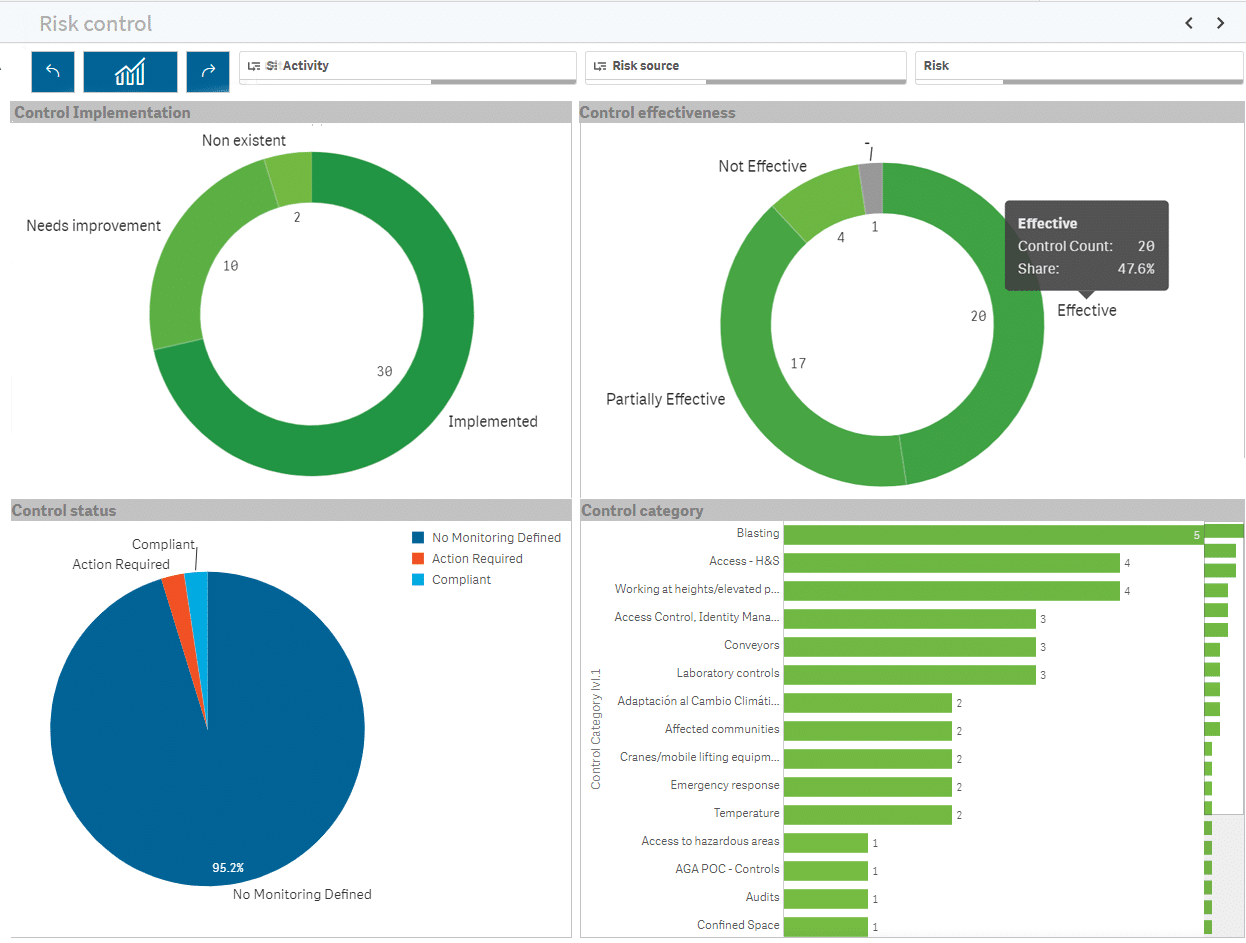
Task: Click the Risk control sheet title
Action: point(95,23)
